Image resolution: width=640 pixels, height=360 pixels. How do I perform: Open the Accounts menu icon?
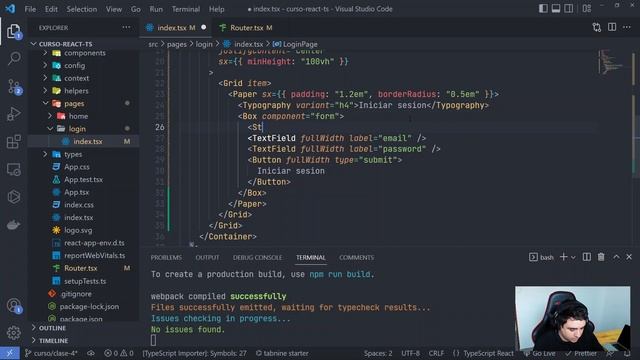click(x=14, y=305)
